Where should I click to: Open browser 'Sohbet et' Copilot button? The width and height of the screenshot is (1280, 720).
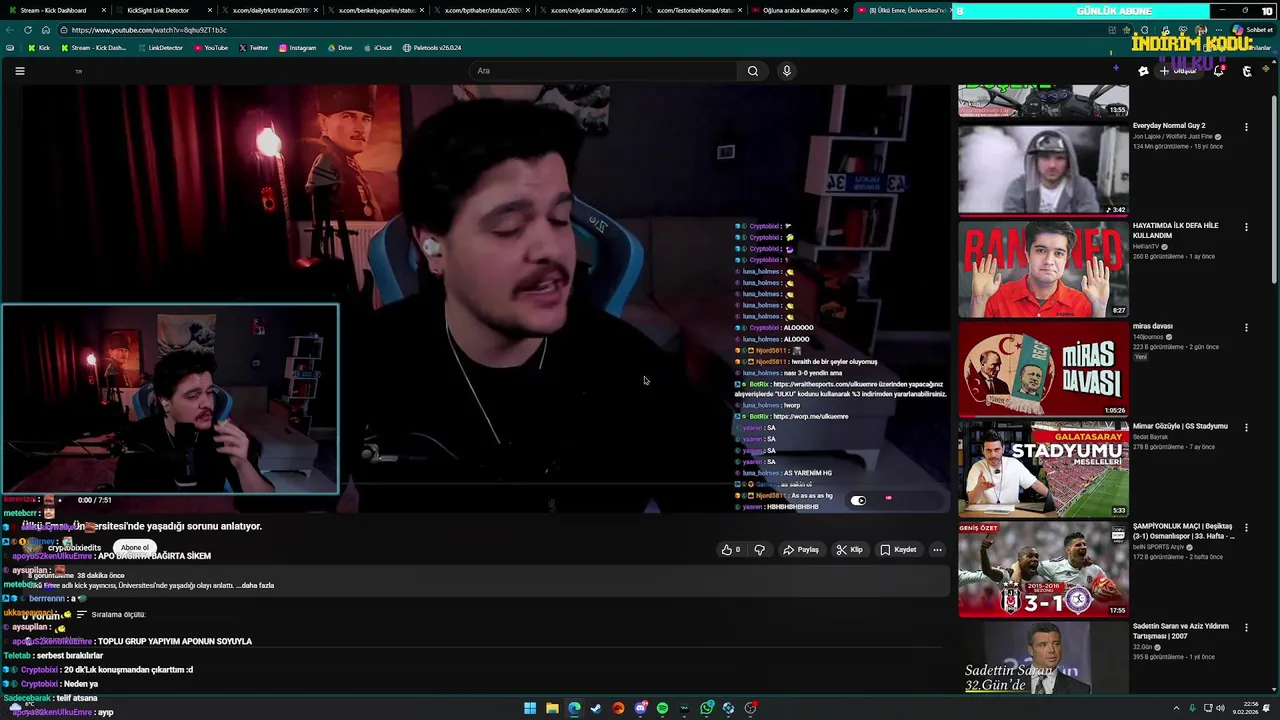(x=1252, y=30)
